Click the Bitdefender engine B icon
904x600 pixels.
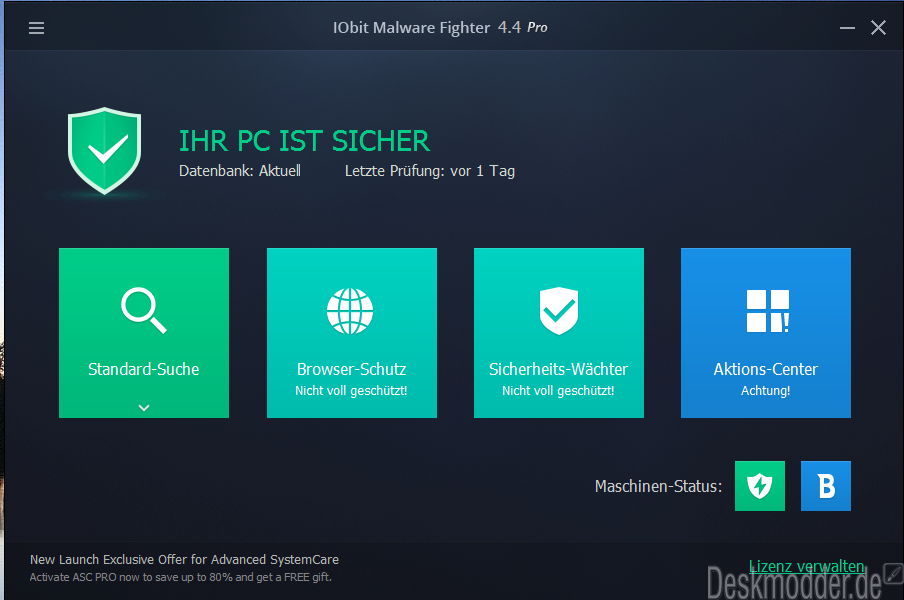click(826, 486)
